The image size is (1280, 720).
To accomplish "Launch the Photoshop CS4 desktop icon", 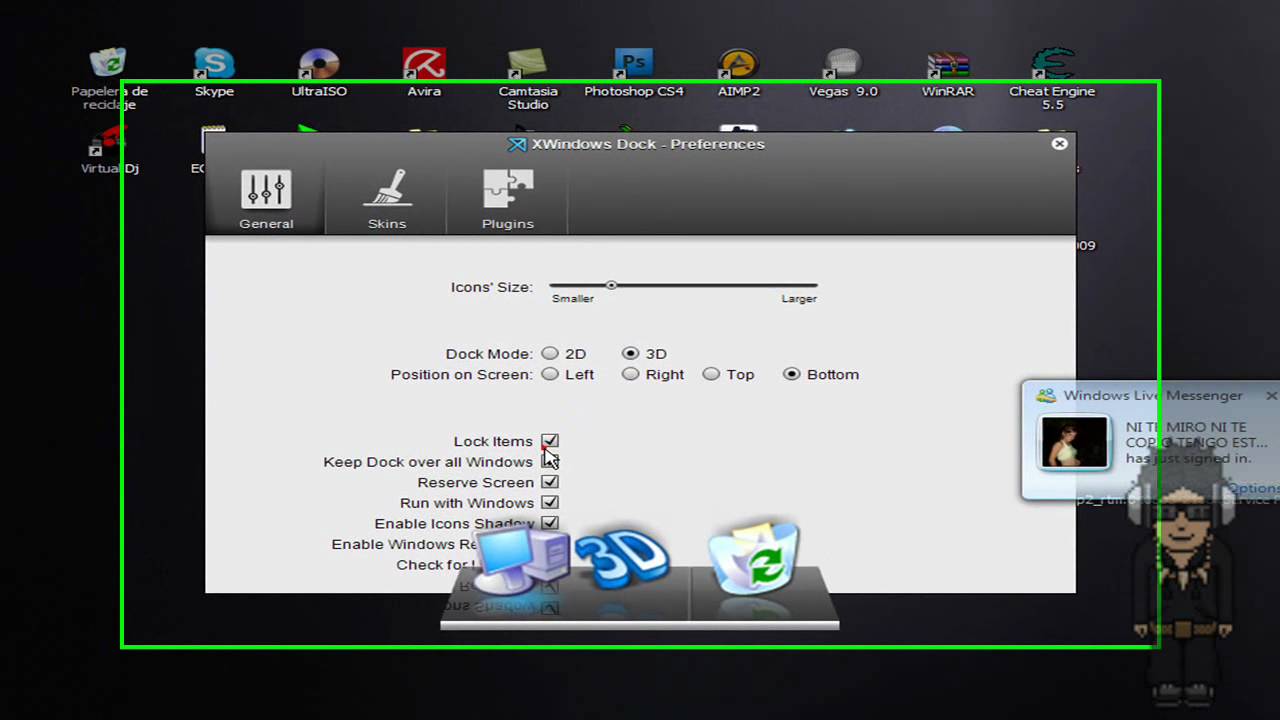I will point(634,72).
